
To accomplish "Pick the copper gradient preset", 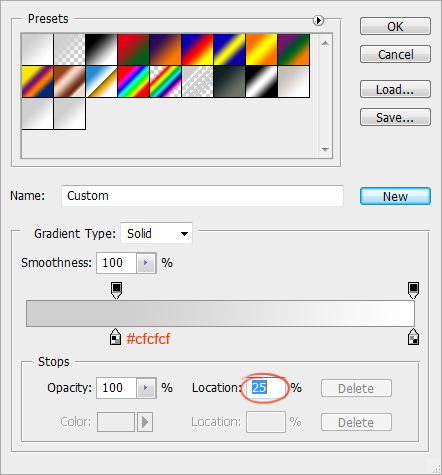I will (69, 82).
